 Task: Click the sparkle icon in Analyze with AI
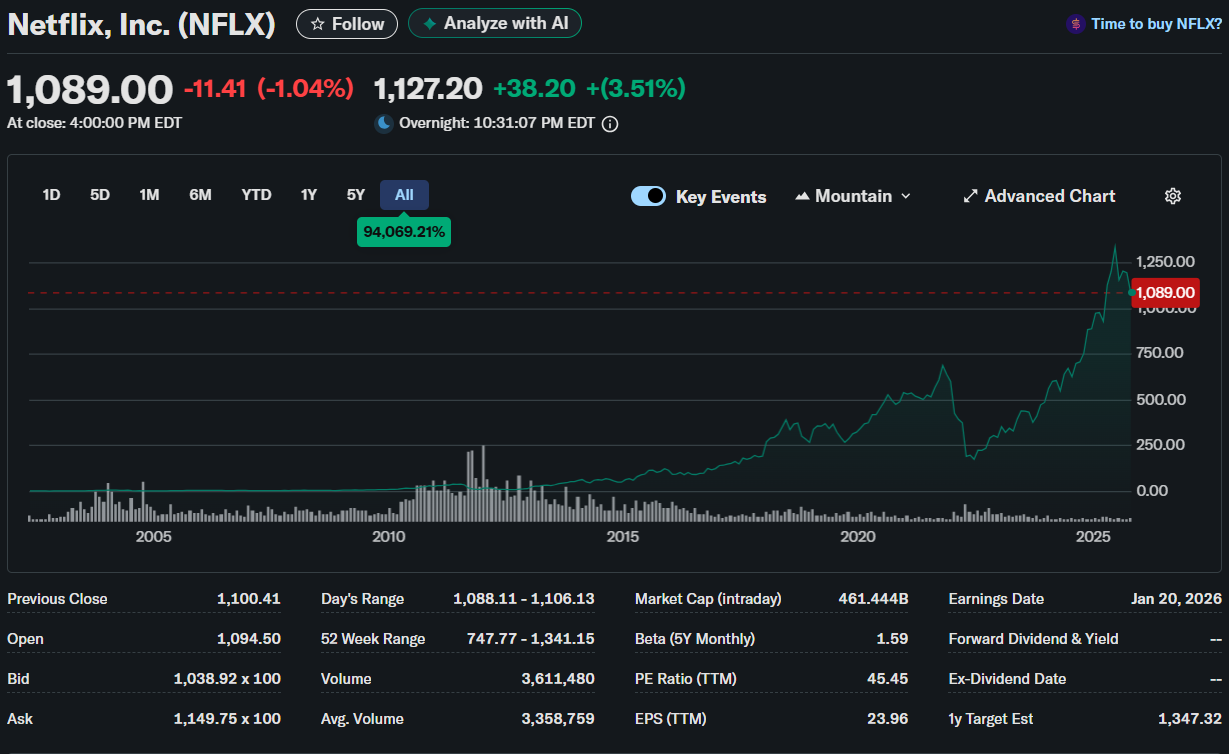point(429,24)
